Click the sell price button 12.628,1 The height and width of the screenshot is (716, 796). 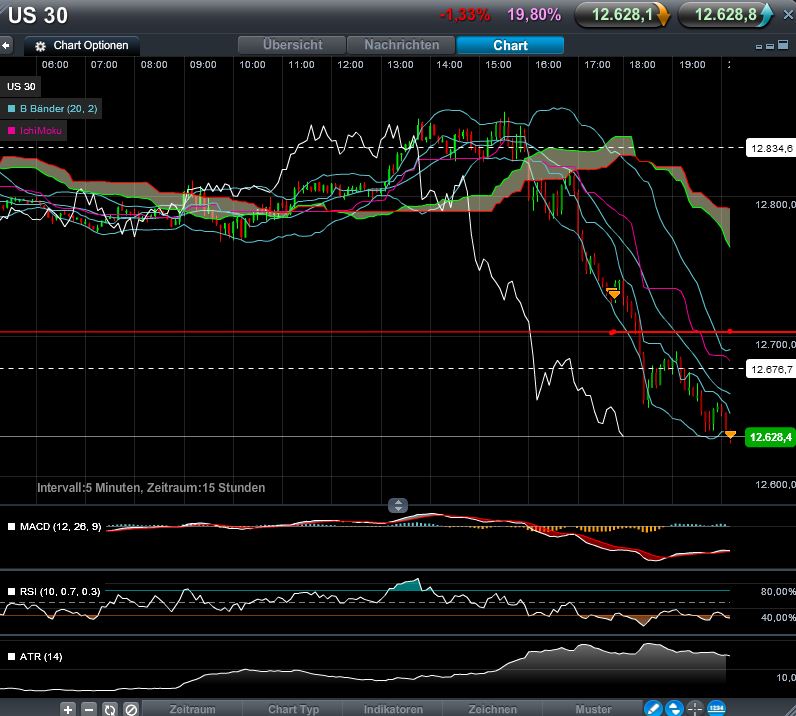point(622,15)
